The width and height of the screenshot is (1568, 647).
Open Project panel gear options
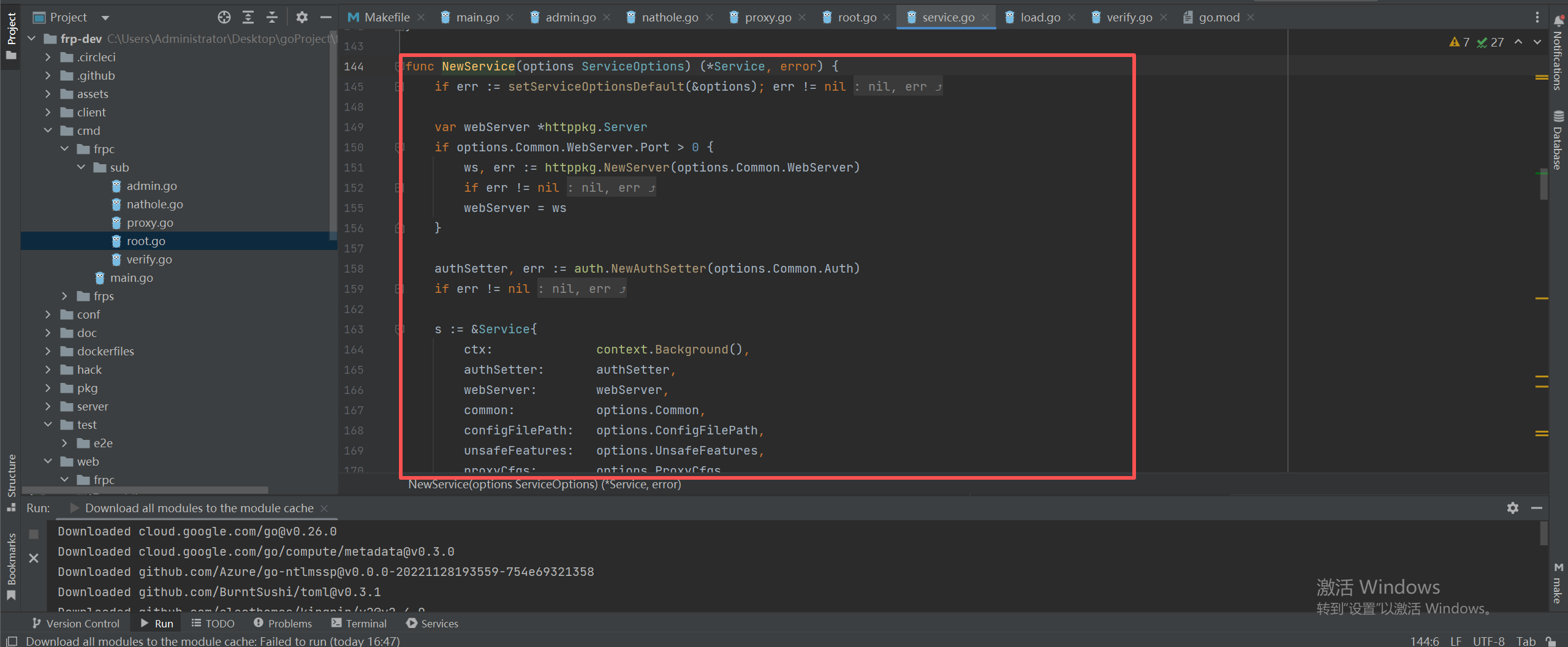tap(301, 17)
